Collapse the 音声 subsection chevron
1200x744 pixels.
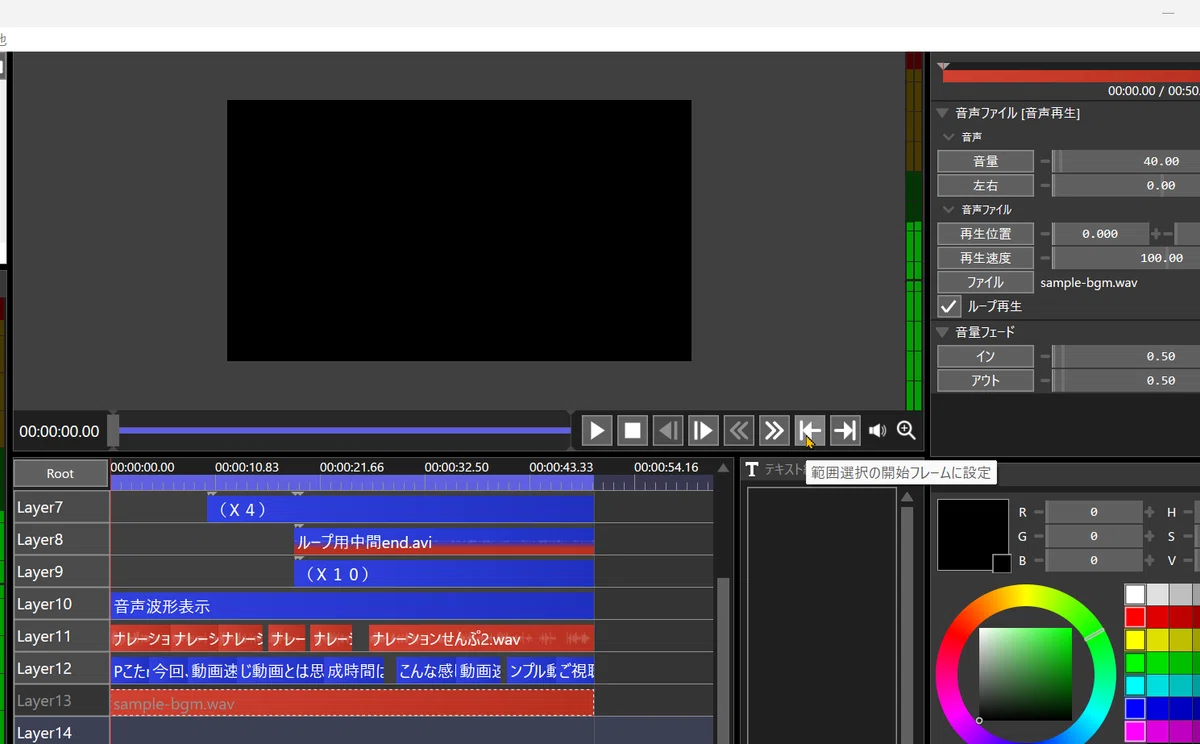point(950,137)
